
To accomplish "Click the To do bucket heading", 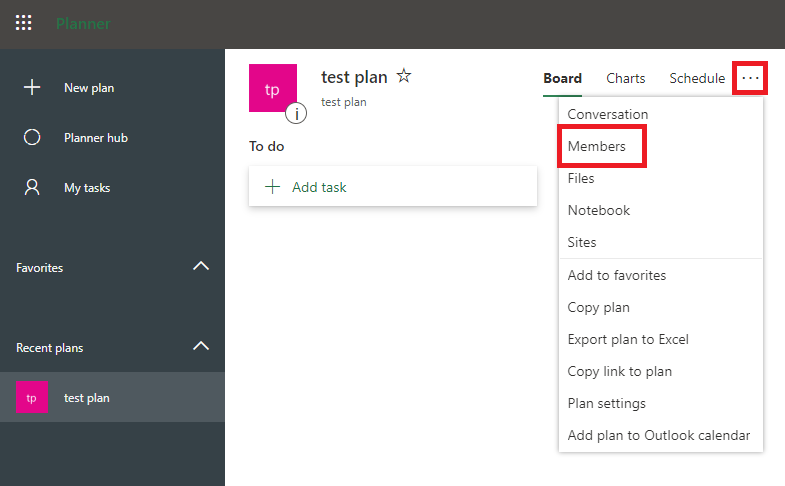I will (x=266, y=146).
